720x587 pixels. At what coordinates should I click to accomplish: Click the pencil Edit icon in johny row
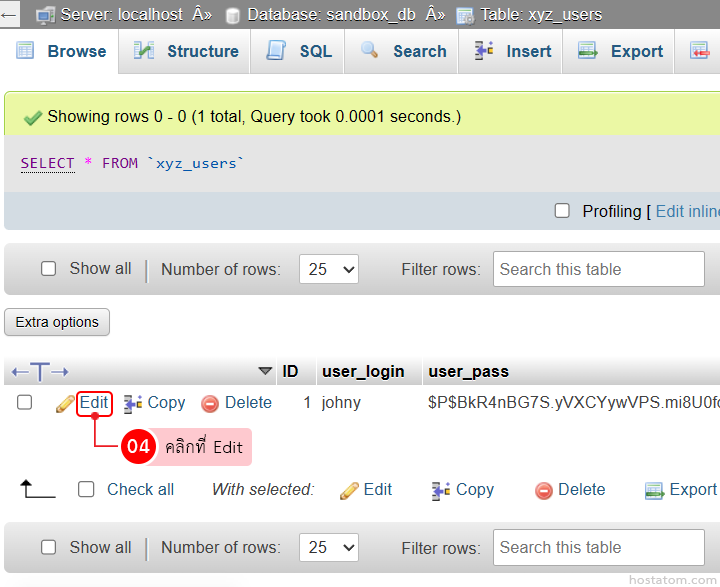[65, 403]
